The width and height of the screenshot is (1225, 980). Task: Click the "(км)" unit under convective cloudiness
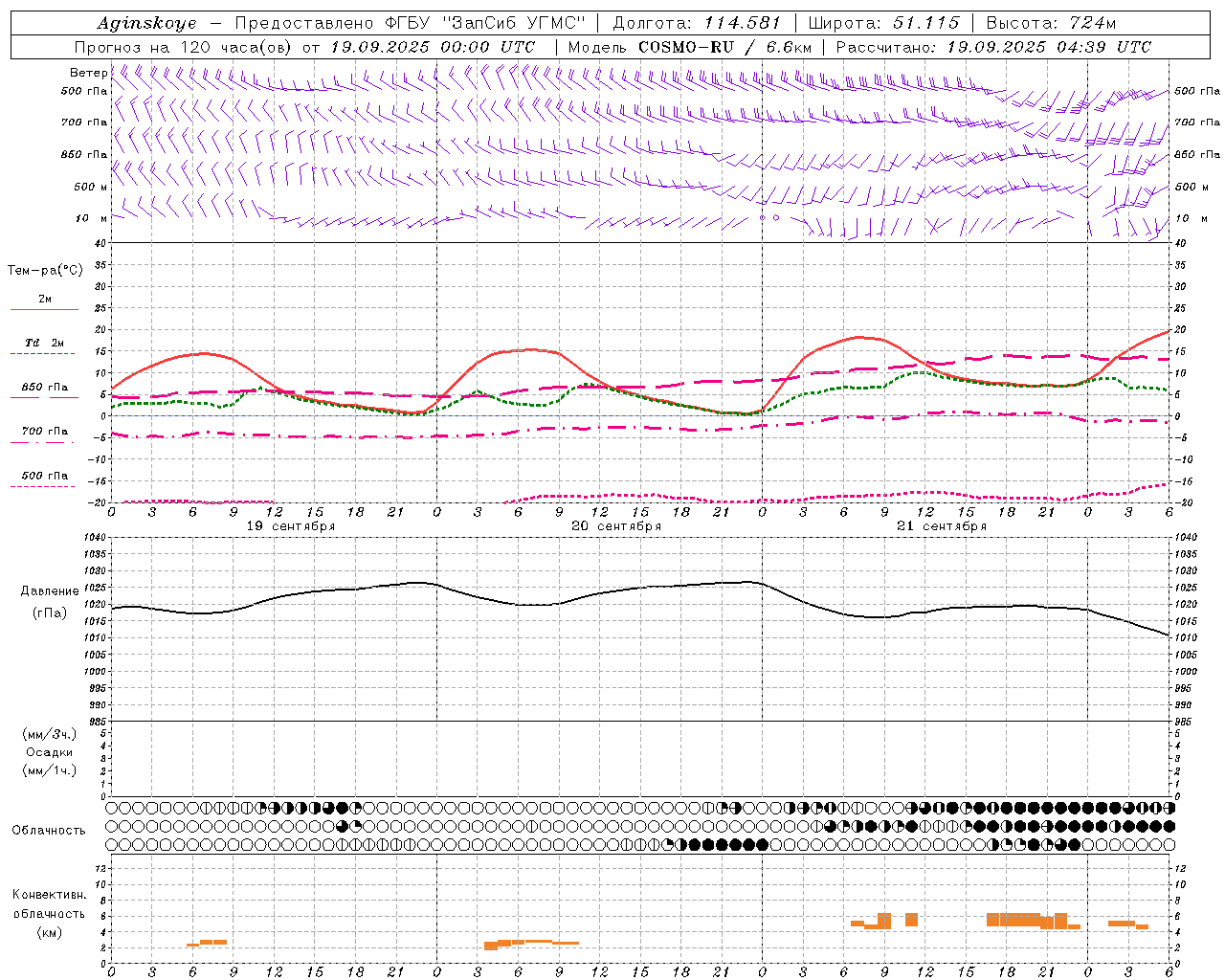pyautogui.click(x=49, y=932)
